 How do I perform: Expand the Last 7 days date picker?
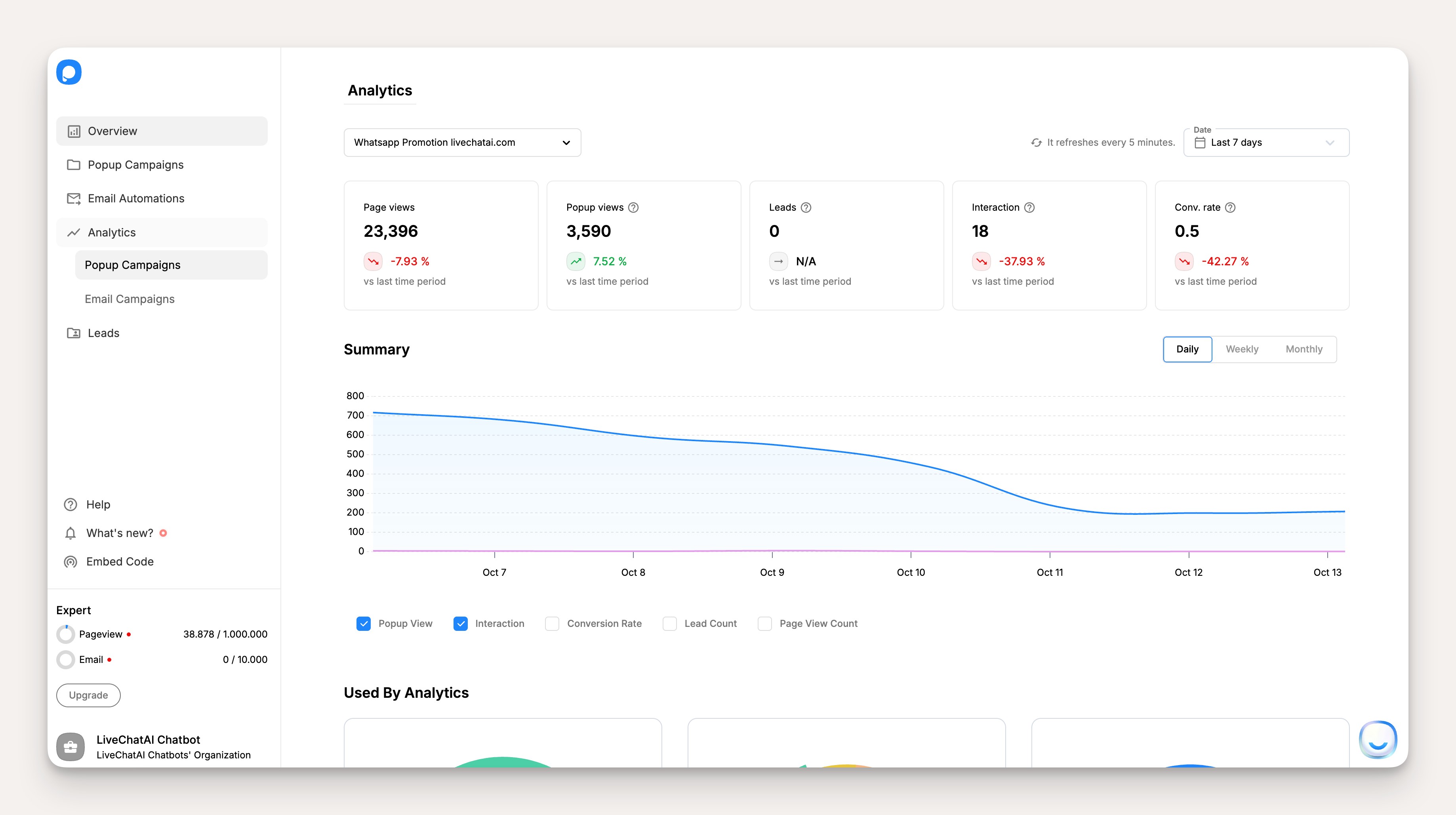[1266, 143]
